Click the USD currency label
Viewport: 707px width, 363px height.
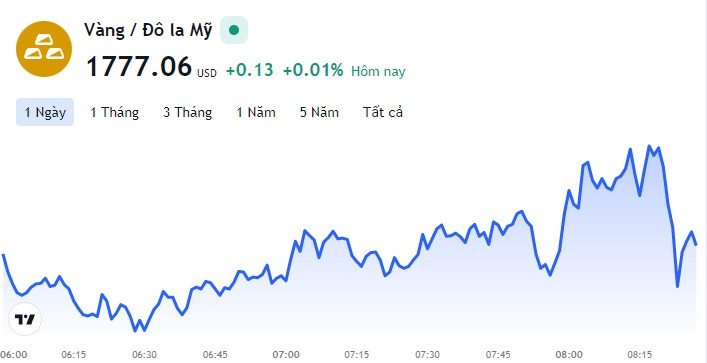tap(207, 73)
